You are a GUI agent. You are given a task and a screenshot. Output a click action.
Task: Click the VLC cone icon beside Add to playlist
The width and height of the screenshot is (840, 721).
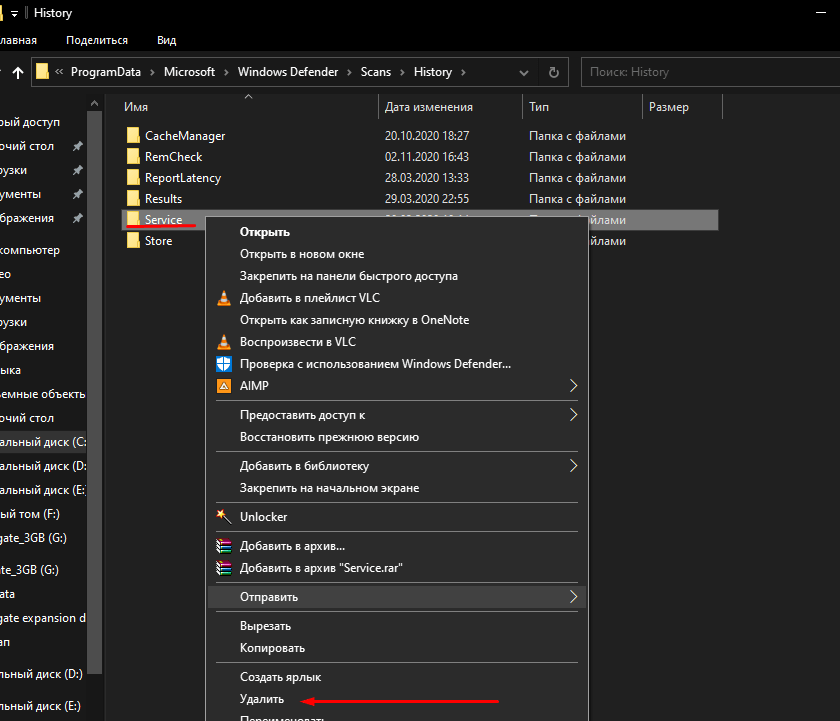(224, 298)
